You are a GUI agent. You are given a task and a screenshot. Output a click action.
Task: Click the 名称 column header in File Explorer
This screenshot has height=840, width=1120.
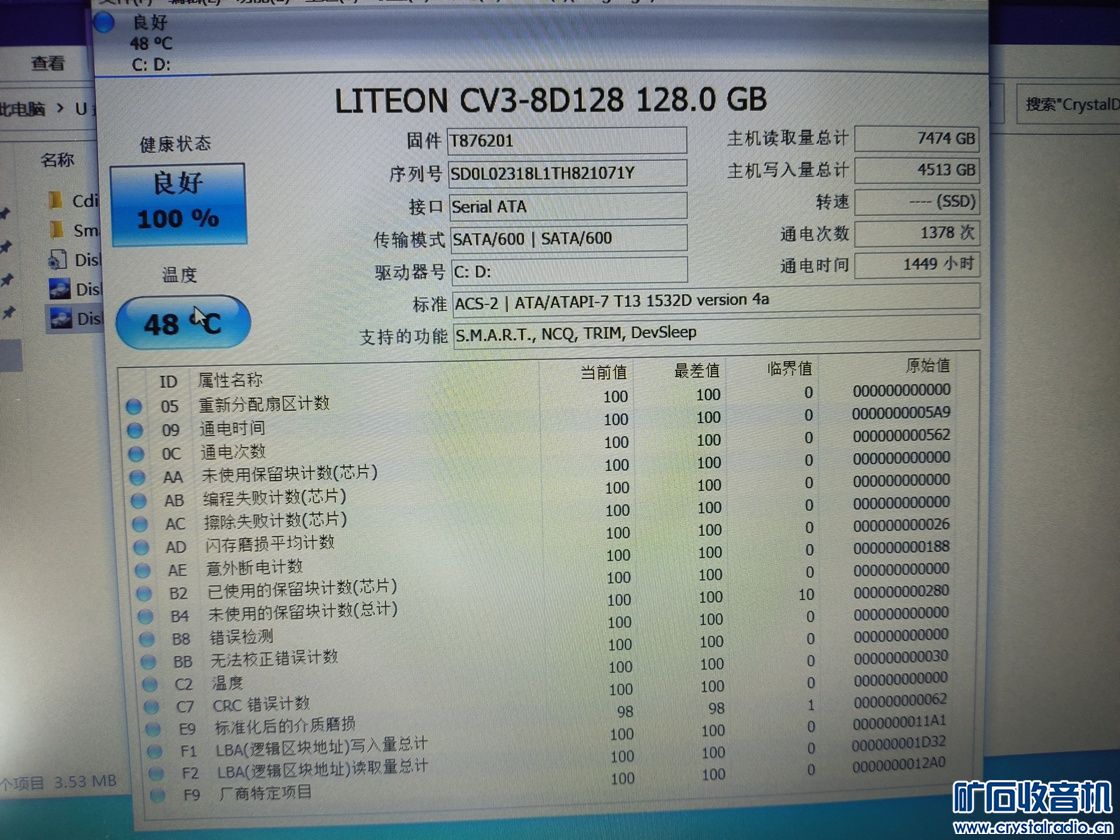pyautogui.click(x=57, y=160)
